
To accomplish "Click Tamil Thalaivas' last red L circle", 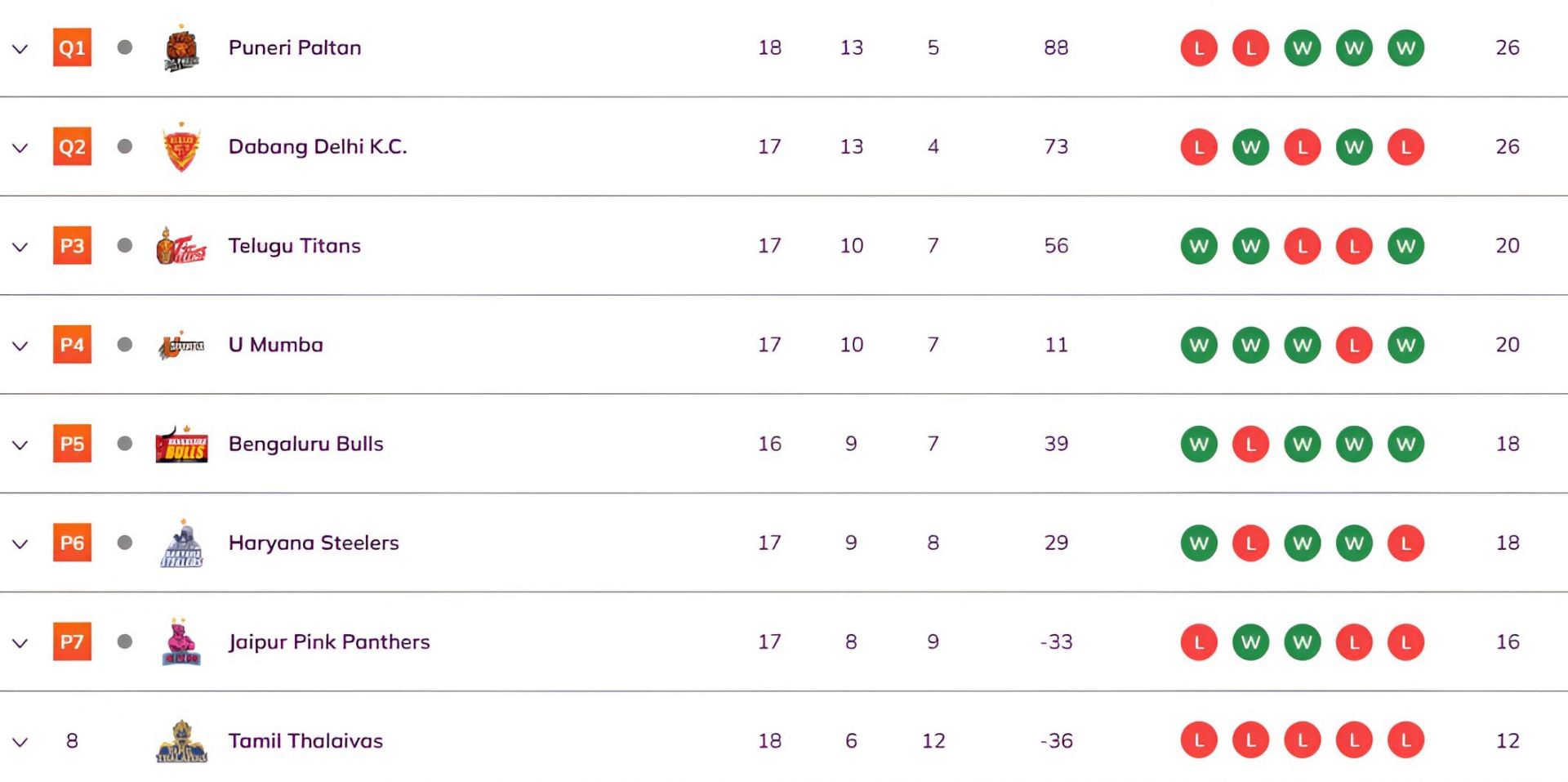I will pyautogui.click(x=1405, y=741).
